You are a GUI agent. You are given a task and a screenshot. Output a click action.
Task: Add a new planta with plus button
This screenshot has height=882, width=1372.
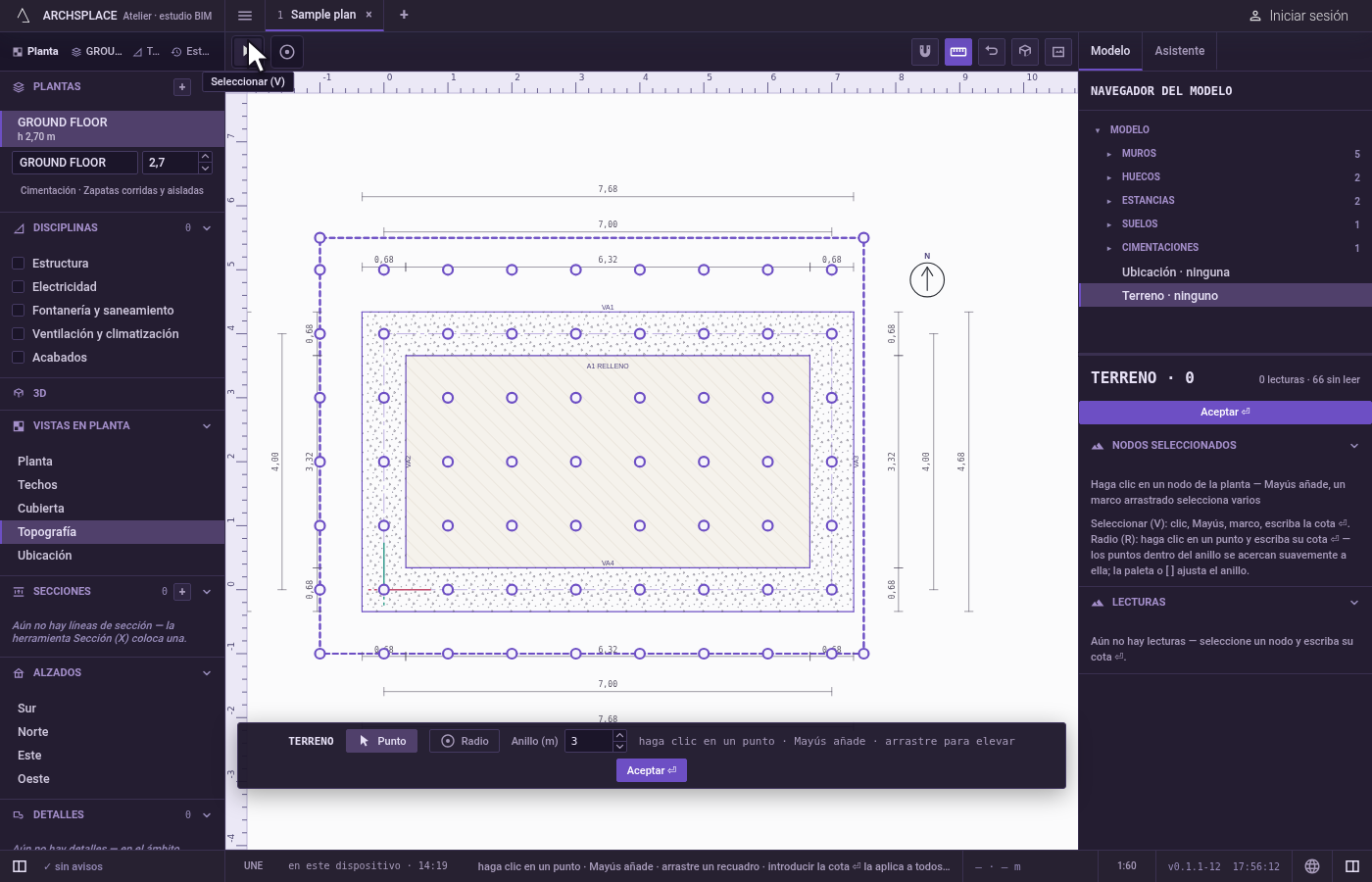(x=182, y=87)
